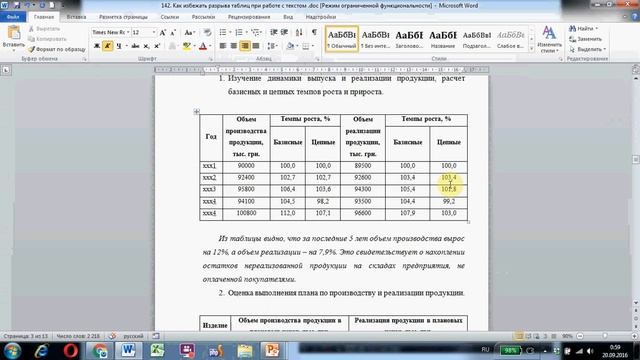Apply the Заголовок heading style

pos(409,39)
